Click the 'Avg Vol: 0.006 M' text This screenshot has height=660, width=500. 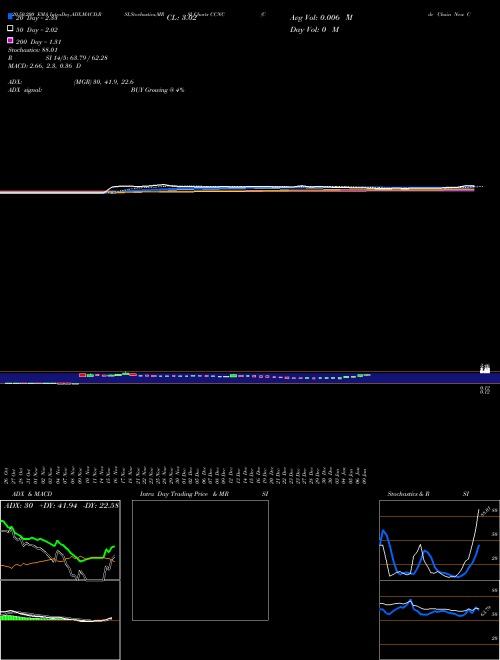point(321,18)
